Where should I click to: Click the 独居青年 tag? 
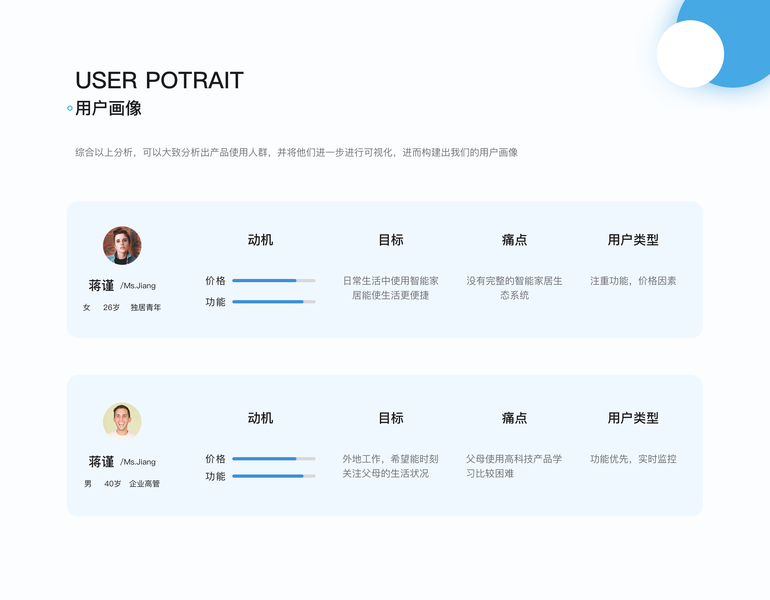[145, 307]
